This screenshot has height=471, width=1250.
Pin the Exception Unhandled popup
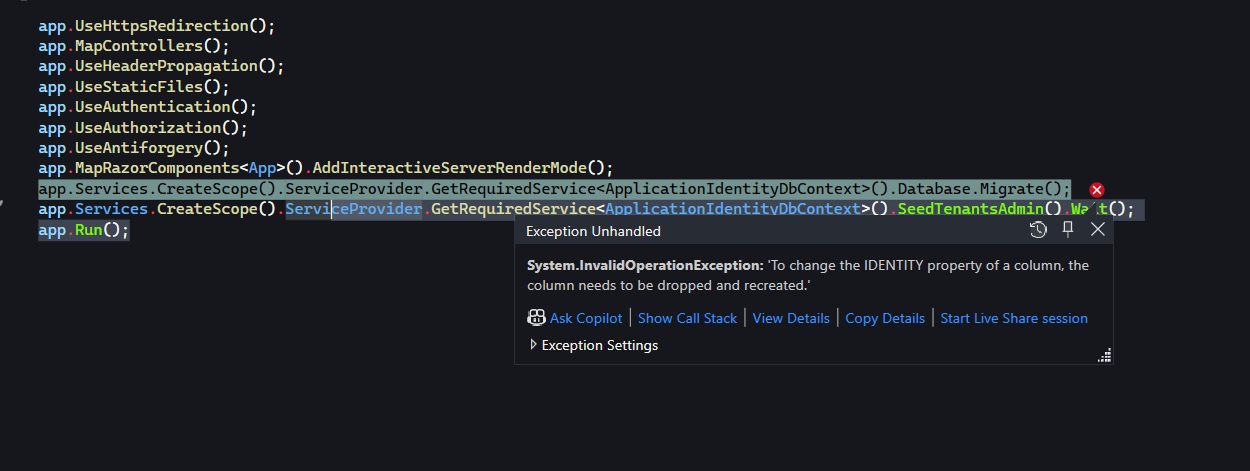(1068, 230)
